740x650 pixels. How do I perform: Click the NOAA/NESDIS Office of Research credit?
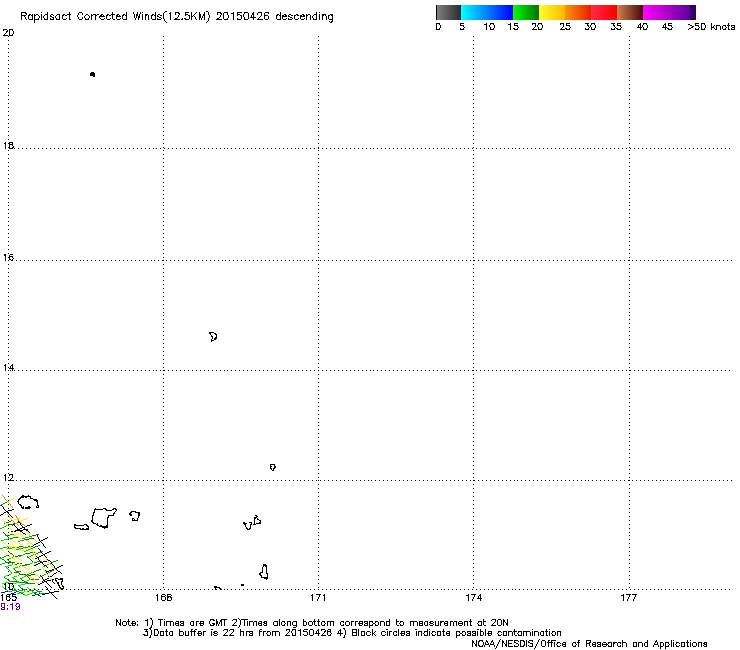[x=589, y=644]
